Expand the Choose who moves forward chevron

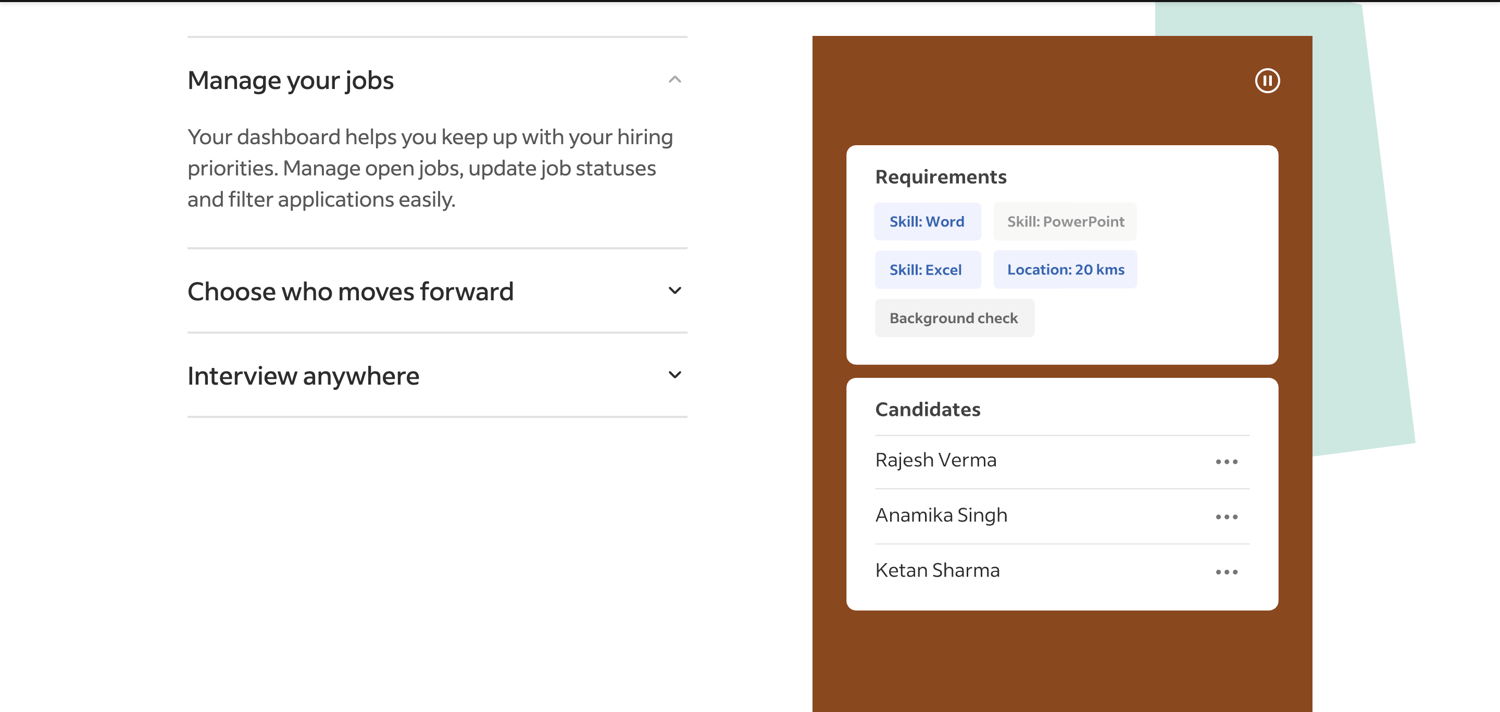(675, 291)
